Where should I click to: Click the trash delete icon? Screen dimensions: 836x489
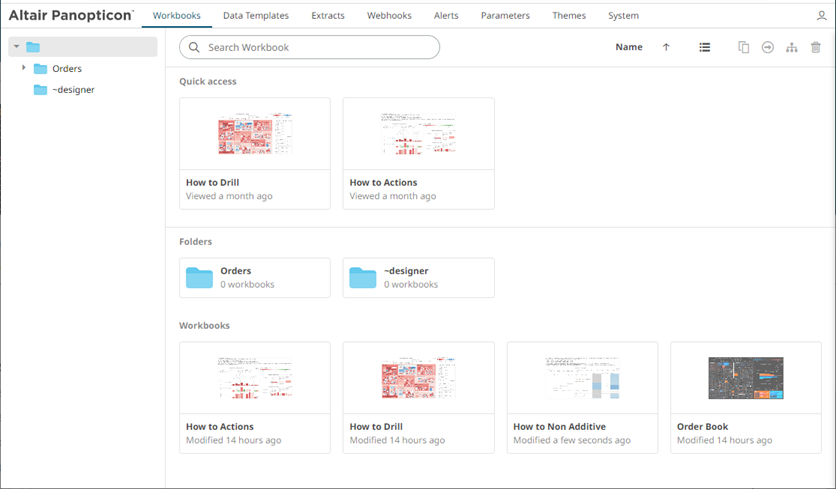tap(816, 47)
